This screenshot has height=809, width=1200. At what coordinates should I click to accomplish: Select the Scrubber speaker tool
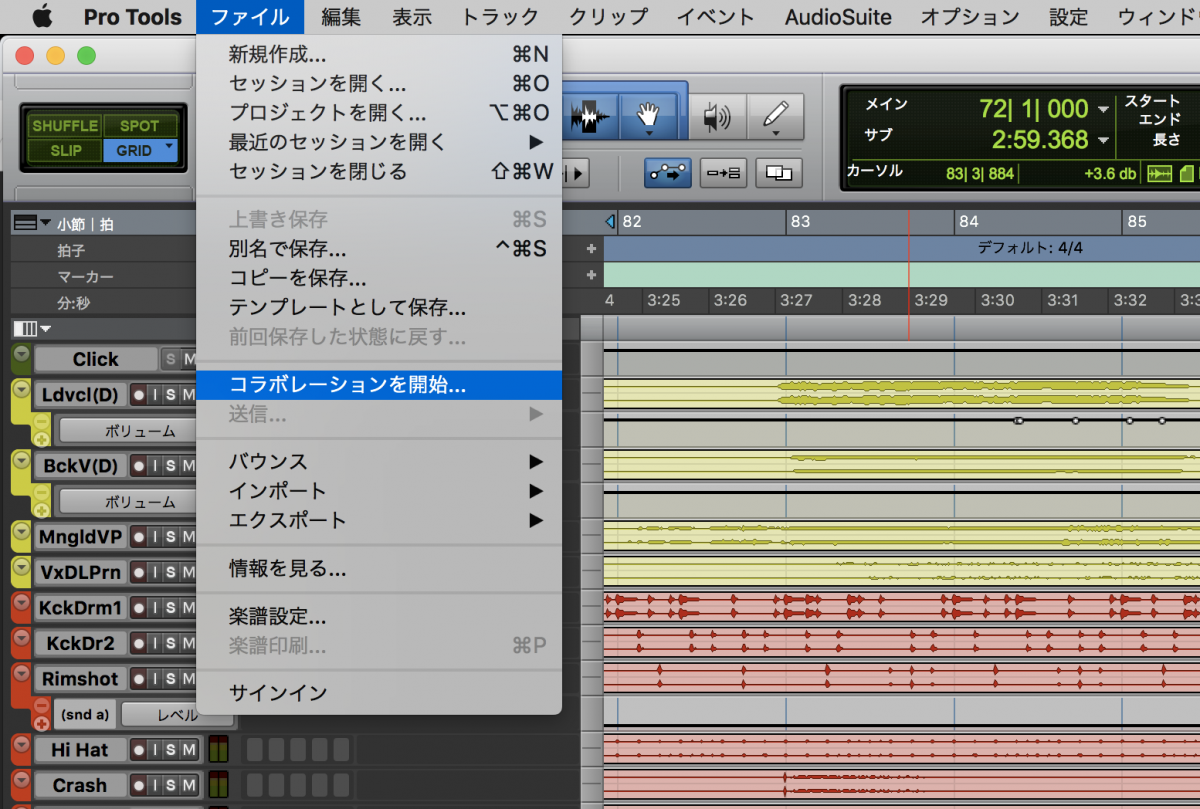(717, 117)
